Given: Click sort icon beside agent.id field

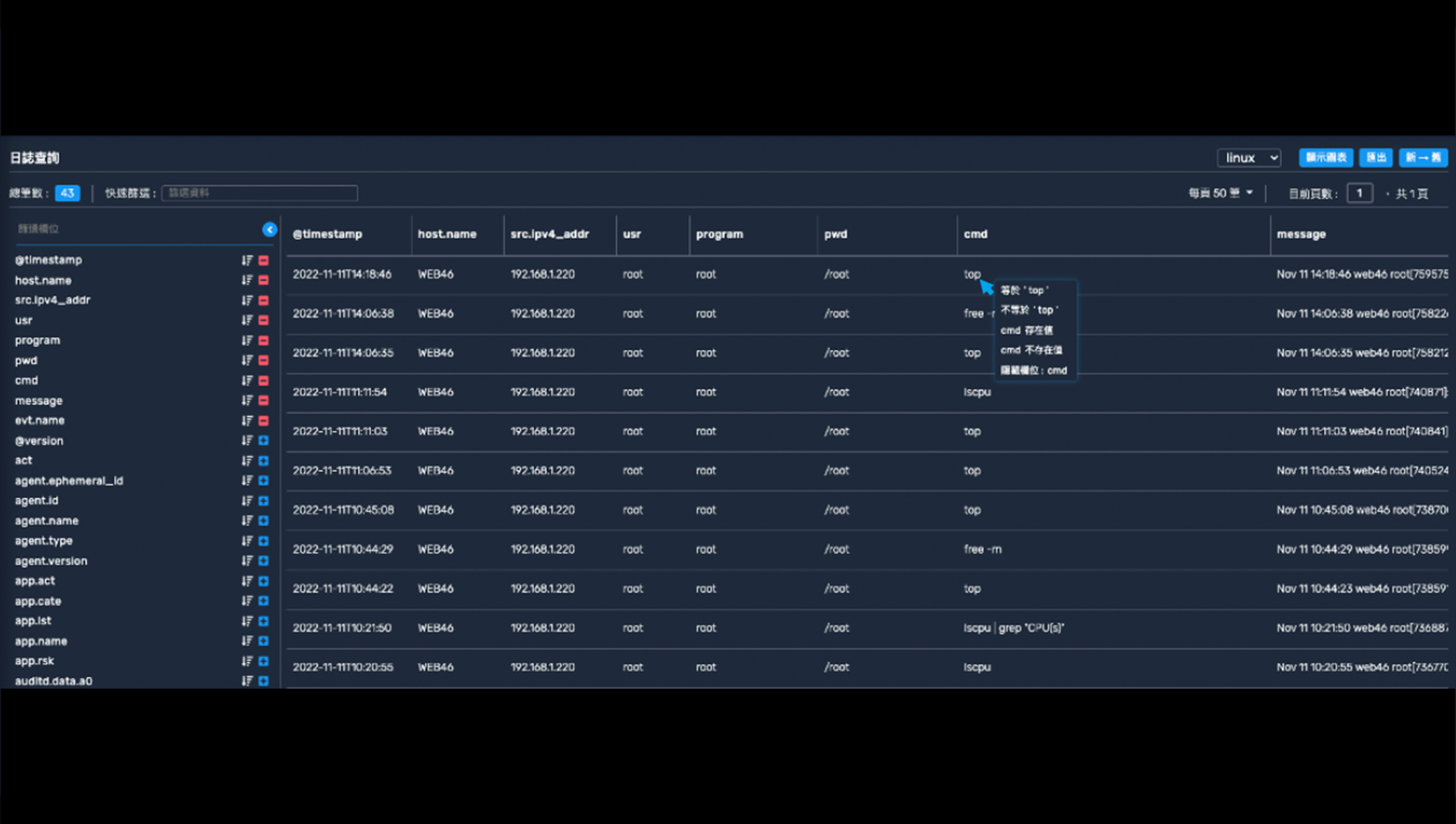Looking at the screenshot, I should click(x=247, y=501).
